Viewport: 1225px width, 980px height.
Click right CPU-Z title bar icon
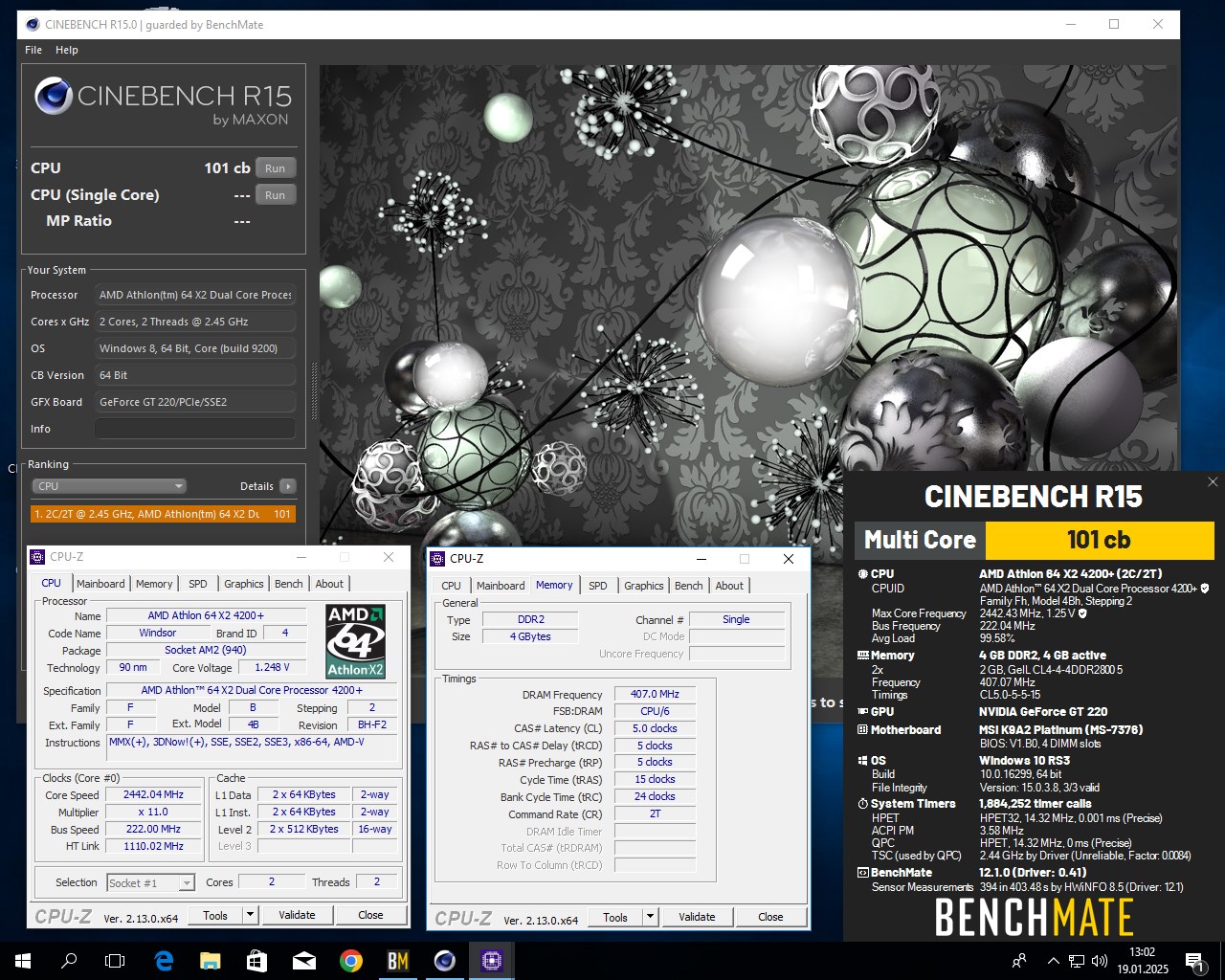tap(437, 559)
